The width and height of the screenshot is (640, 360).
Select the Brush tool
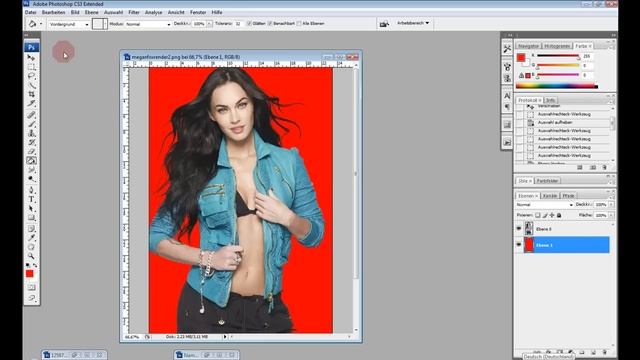(x=31, y=124)
